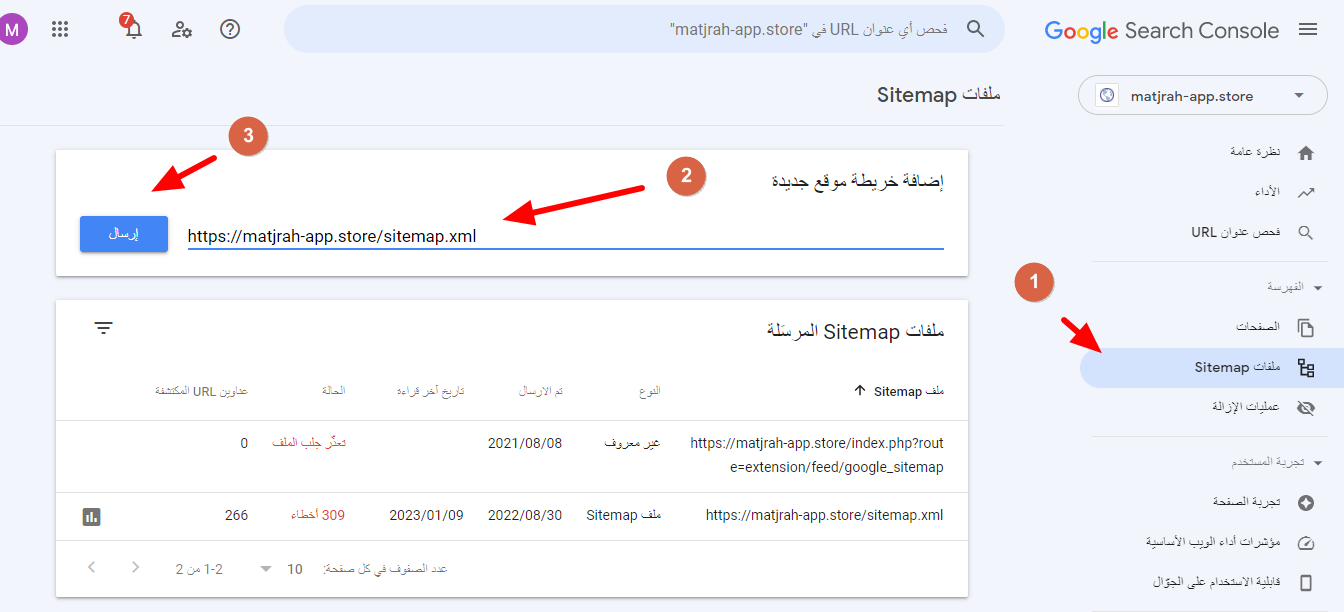Open the help question mark icon
This screenshot has width=1344, height=612.
230,29
